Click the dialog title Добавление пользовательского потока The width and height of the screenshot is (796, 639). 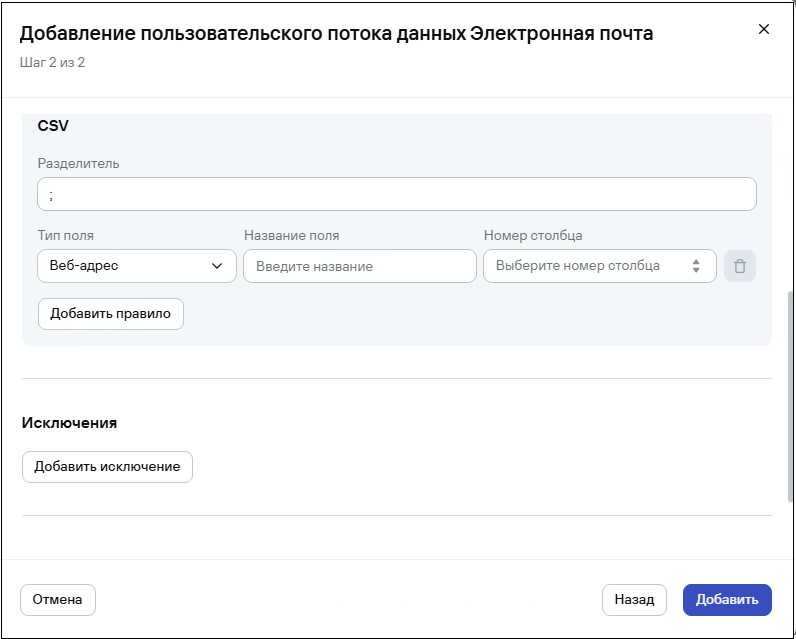point(336,33)
